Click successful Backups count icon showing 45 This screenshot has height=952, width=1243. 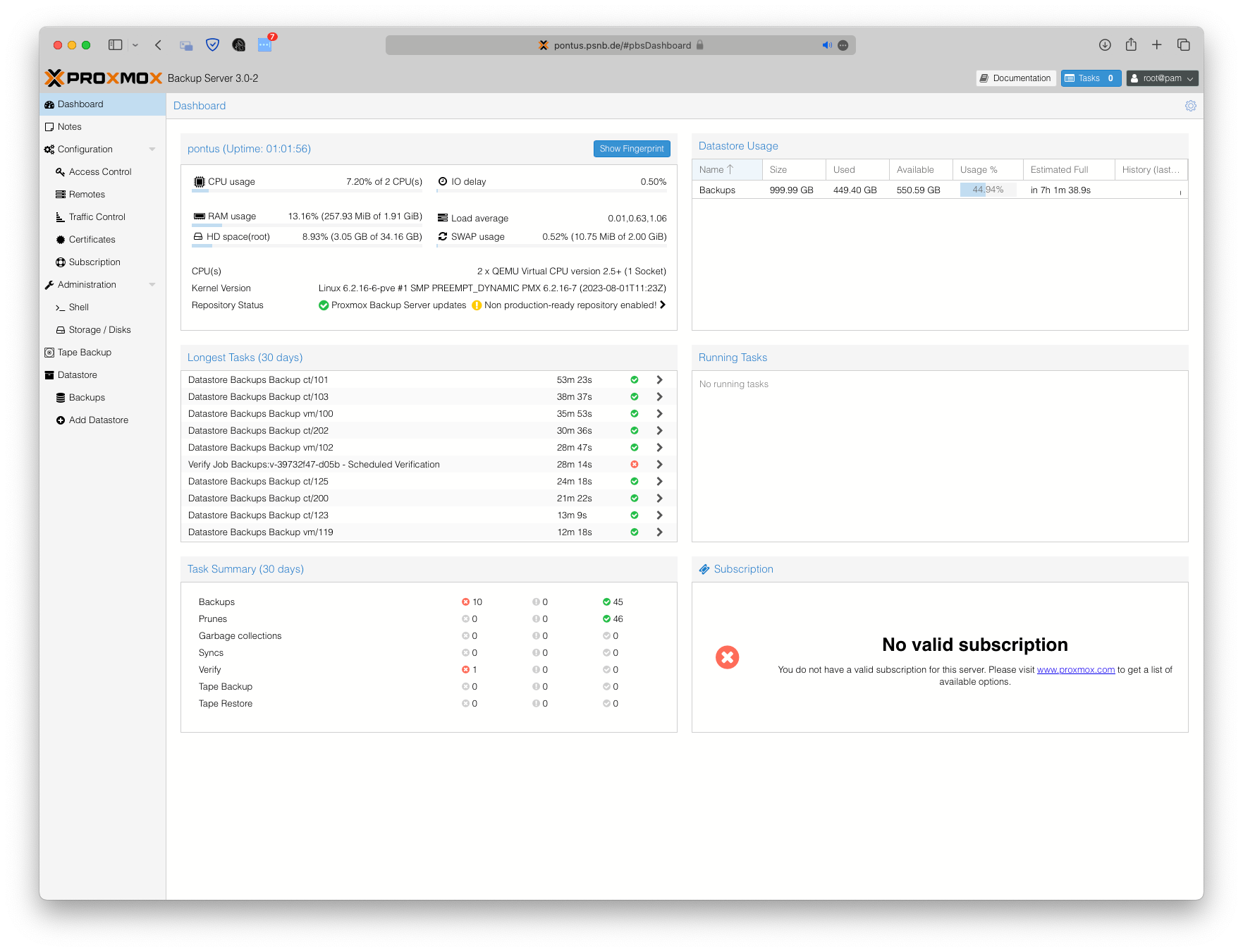(x=606, y=602)
